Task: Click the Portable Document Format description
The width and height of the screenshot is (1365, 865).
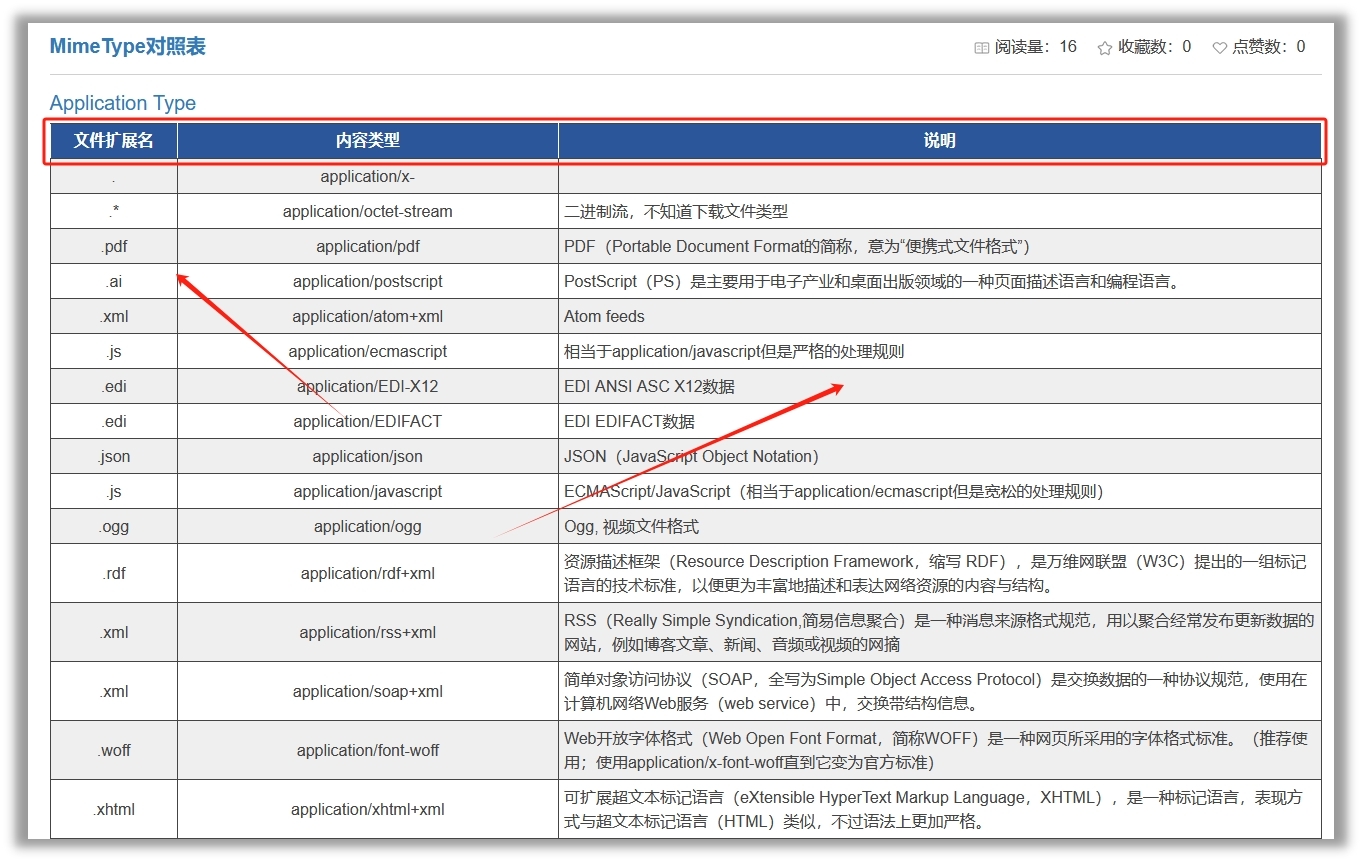Action: click(940, 246)
